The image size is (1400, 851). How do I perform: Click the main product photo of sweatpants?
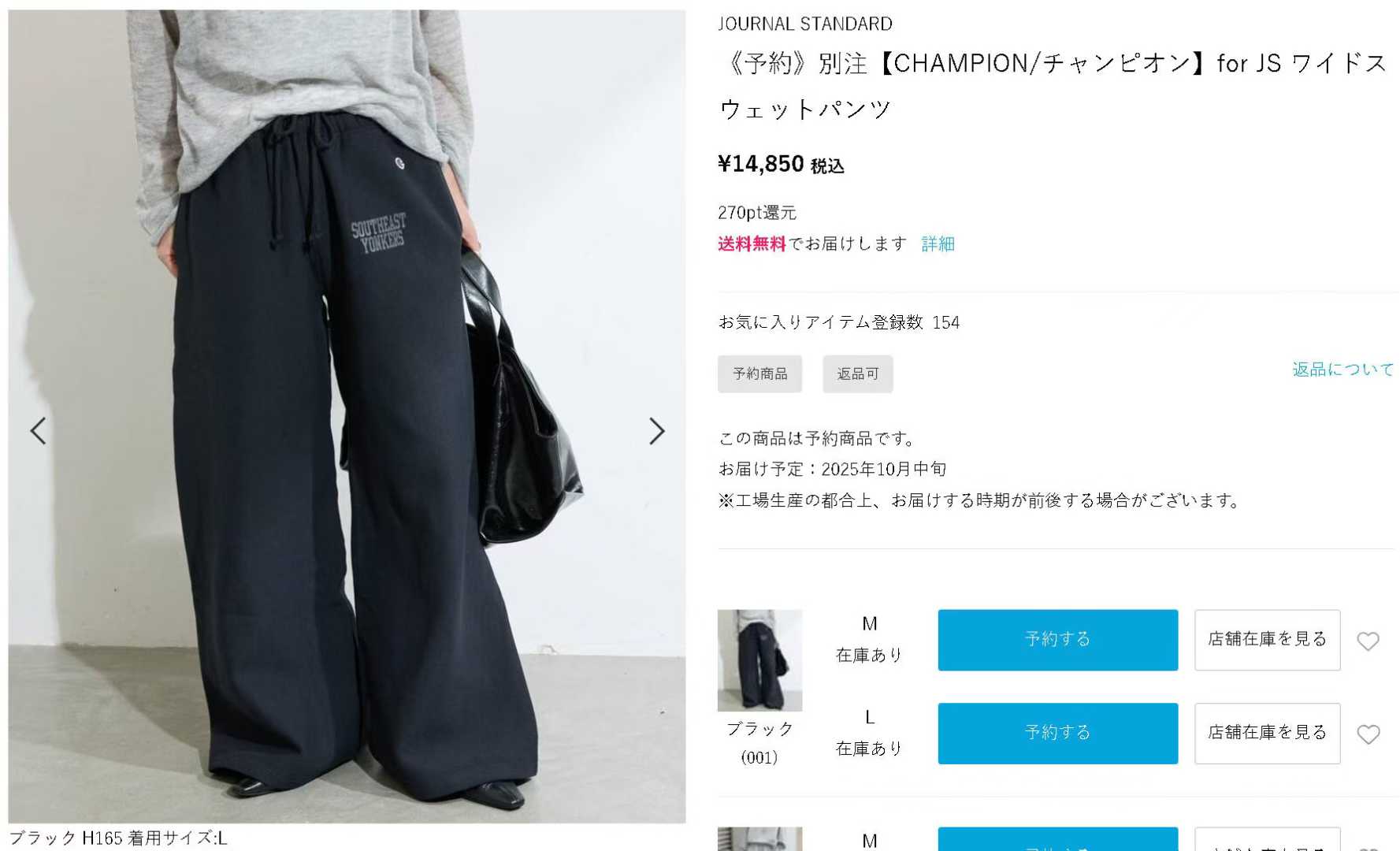pyautogui.click(x=347, y=416)
